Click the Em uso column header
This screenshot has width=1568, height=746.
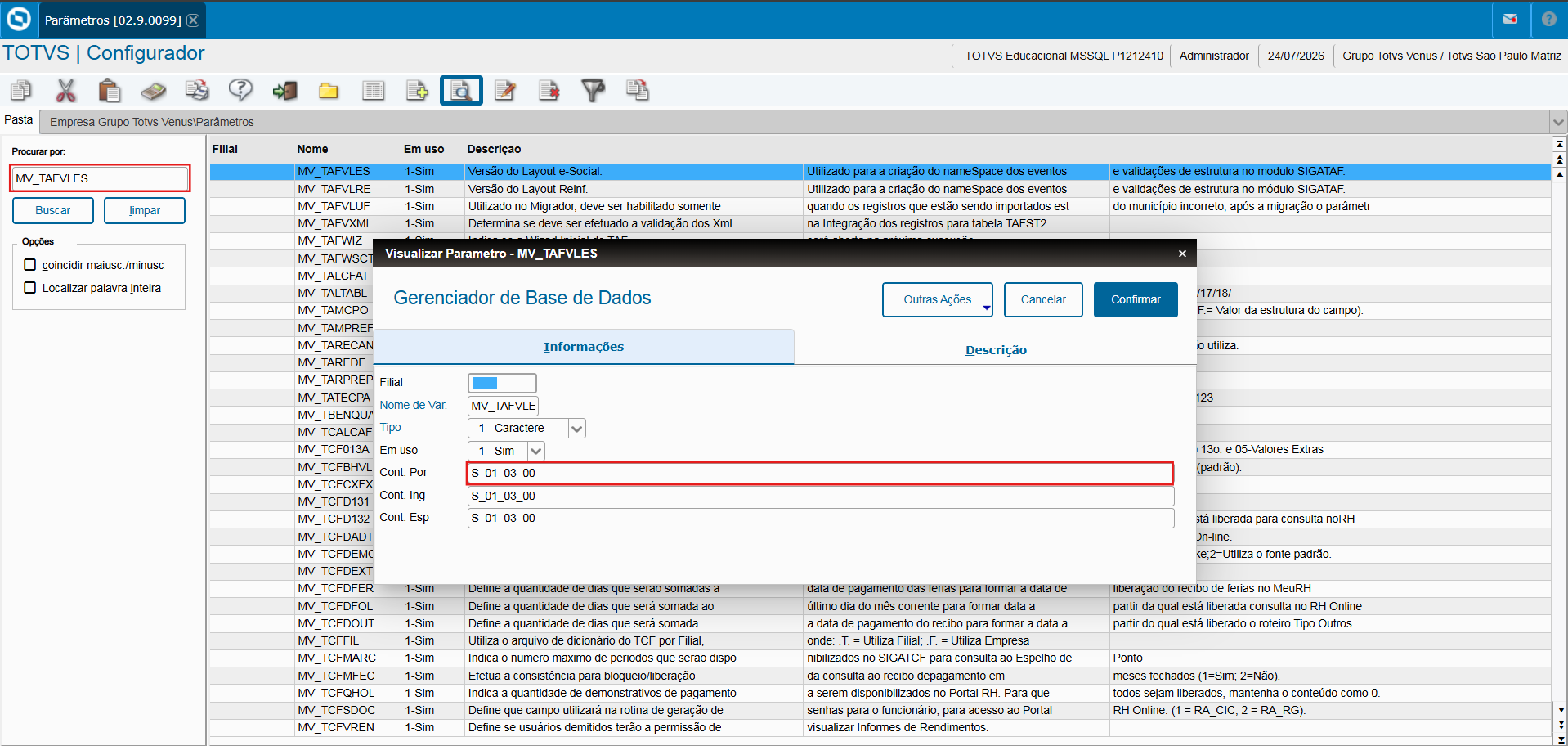click(423, 149)
